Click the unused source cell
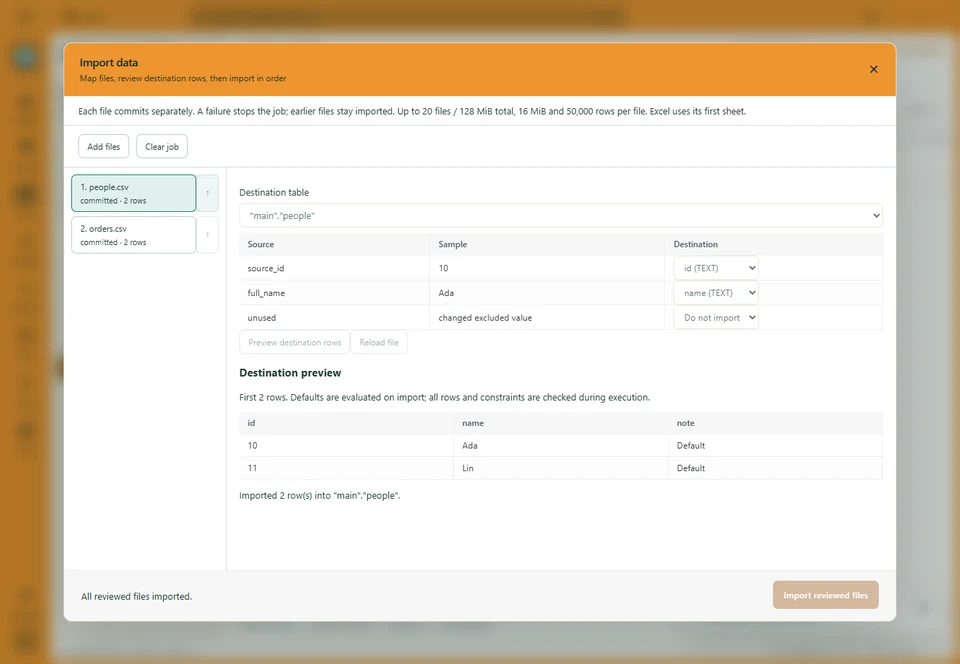This screenshot has width=960, height=664. pos(334,318)
